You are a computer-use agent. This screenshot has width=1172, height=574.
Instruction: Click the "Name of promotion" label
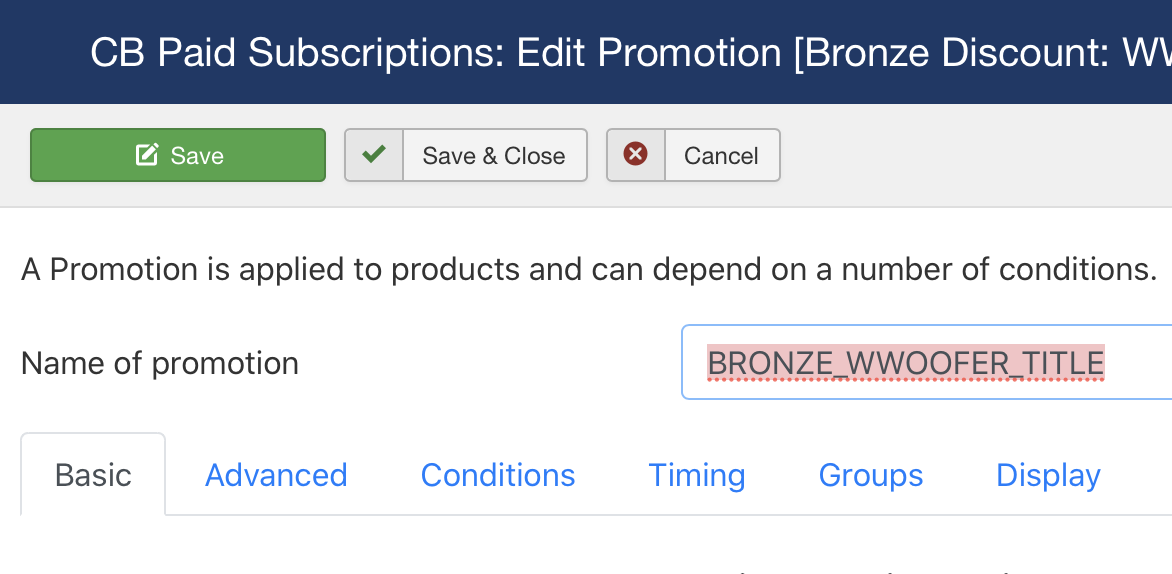(160, 363)
